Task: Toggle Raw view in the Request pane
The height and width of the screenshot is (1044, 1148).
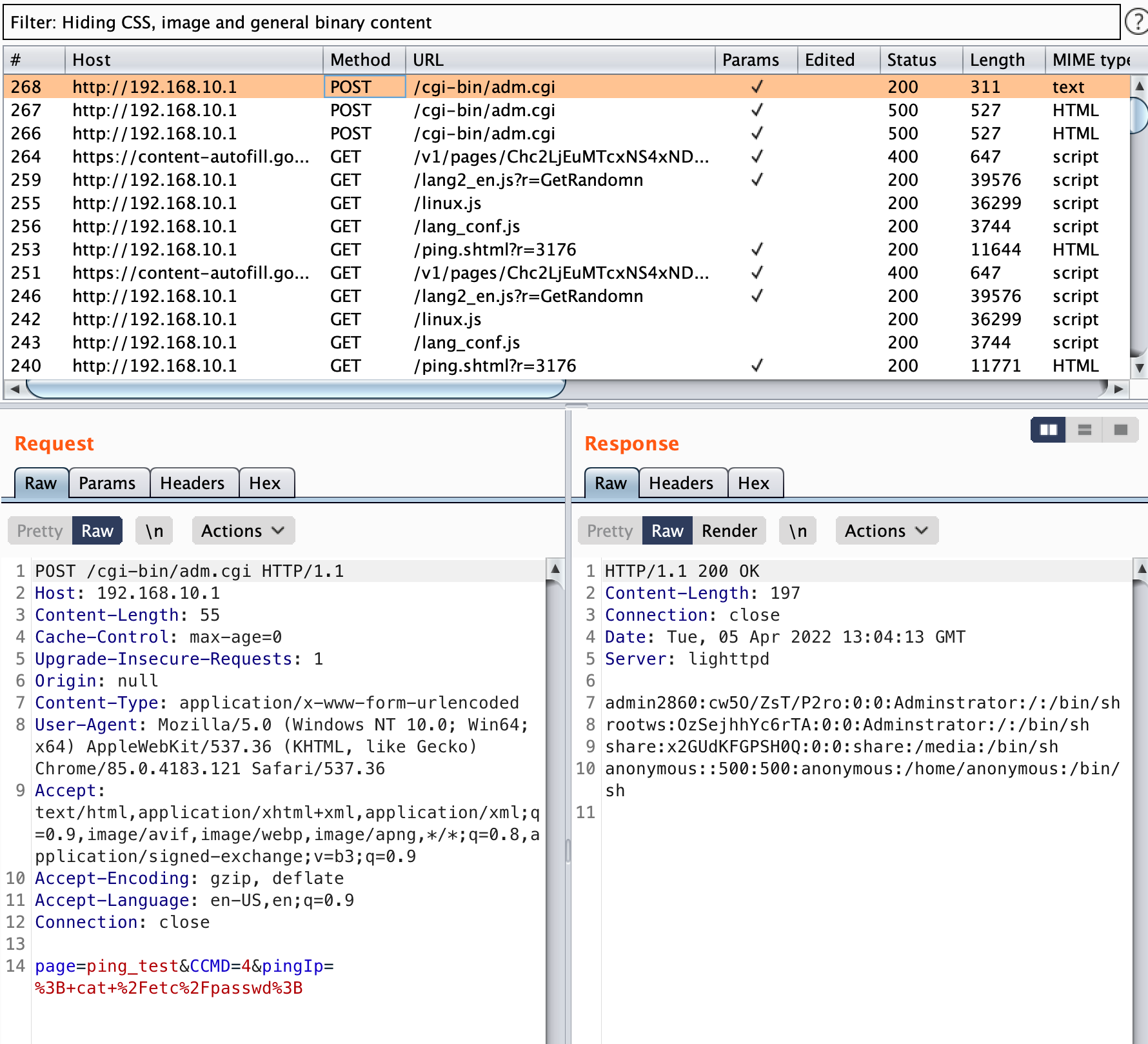Action: [x=97, y=530]
